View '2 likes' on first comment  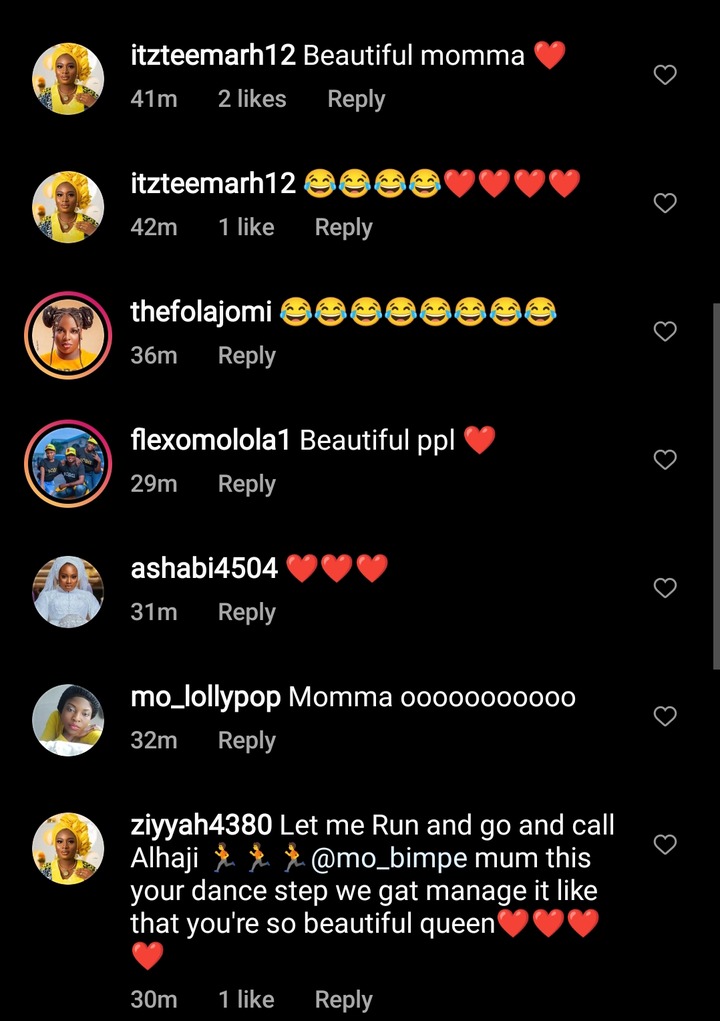pyautogui.click(x=252, y=100)
